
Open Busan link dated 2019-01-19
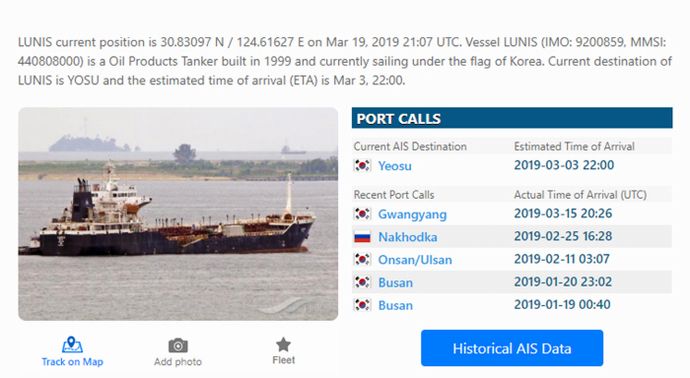click(x=395, y=305)
